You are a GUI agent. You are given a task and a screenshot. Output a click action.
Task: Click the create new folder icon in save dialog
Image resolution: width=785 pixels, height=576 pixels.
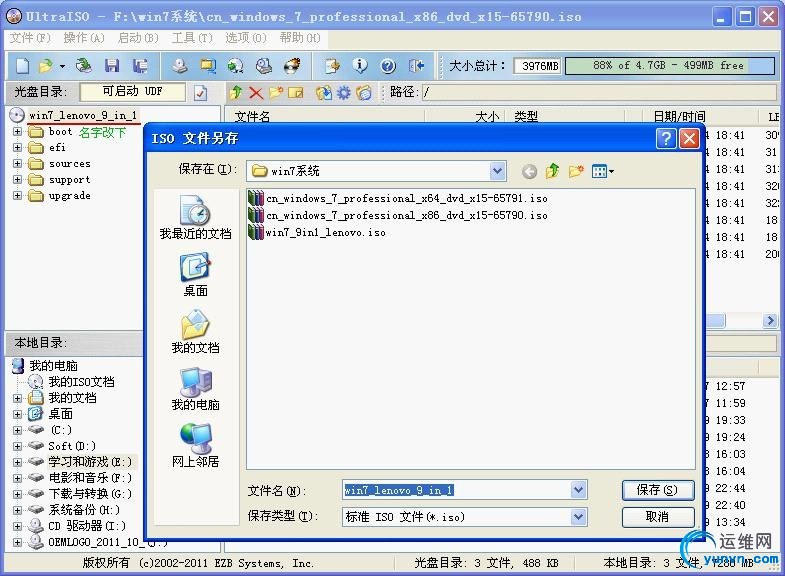point(576,172)
